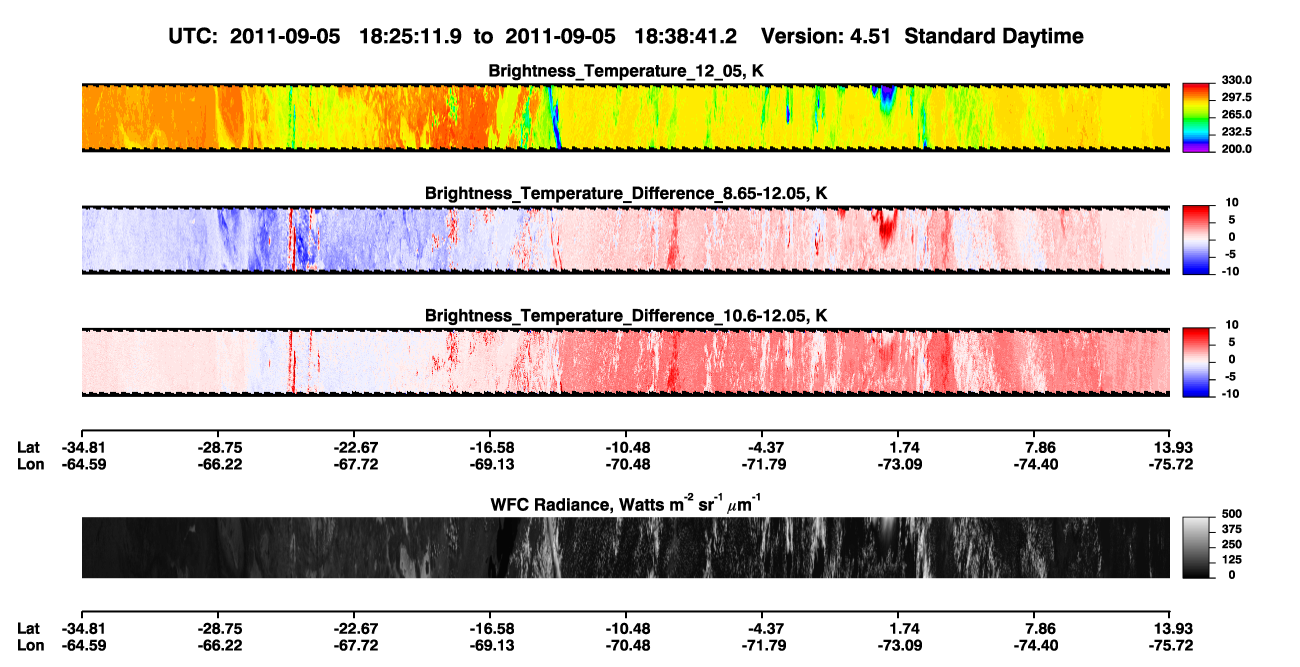Click the 'Brightness_Temperature_Difference_10.6-12.05, K' title
This screenshot has width=1300, height=667.
(626, 316)
